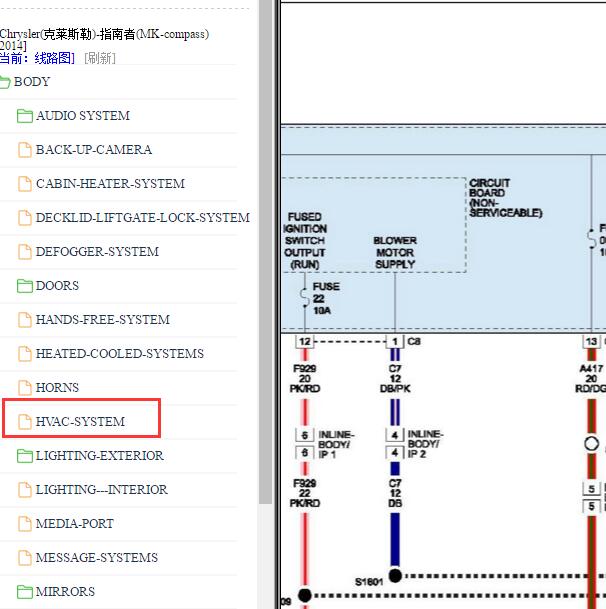Select BACK-UP-CAMERA wiring diagram entry
606x609 pixels.
(94, 150)
